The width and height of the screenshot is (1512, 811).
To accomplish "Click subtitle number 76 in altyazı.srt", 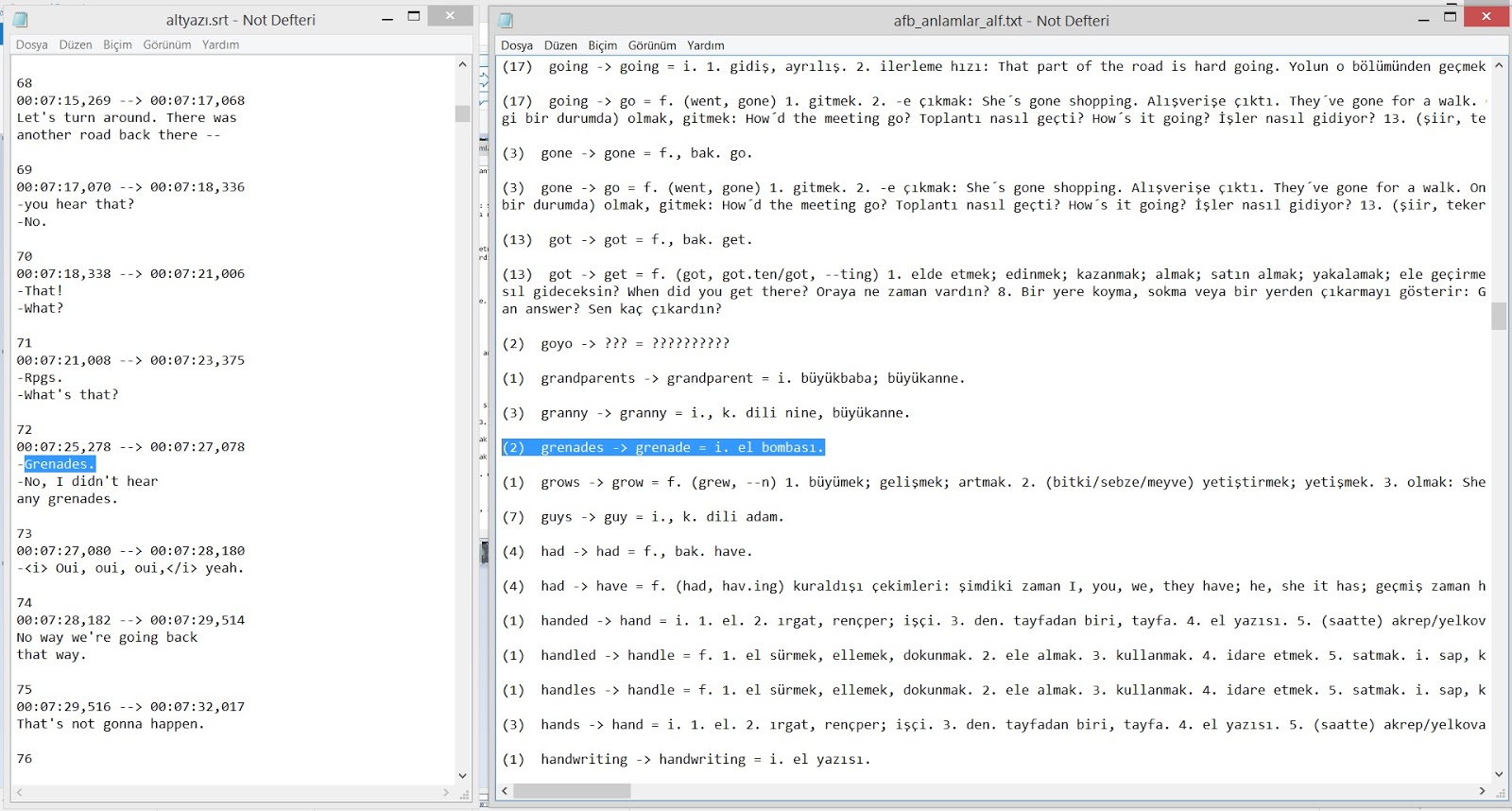I will pyautogui.click(x=25, y=759).
